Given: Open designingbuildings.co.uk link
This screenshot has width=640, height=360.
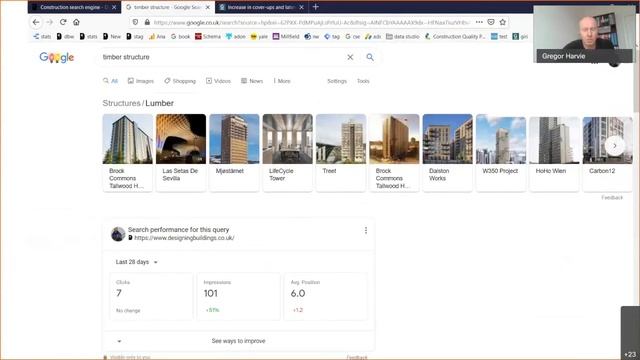Looking at the screenshot, I should tap(184, 238).
